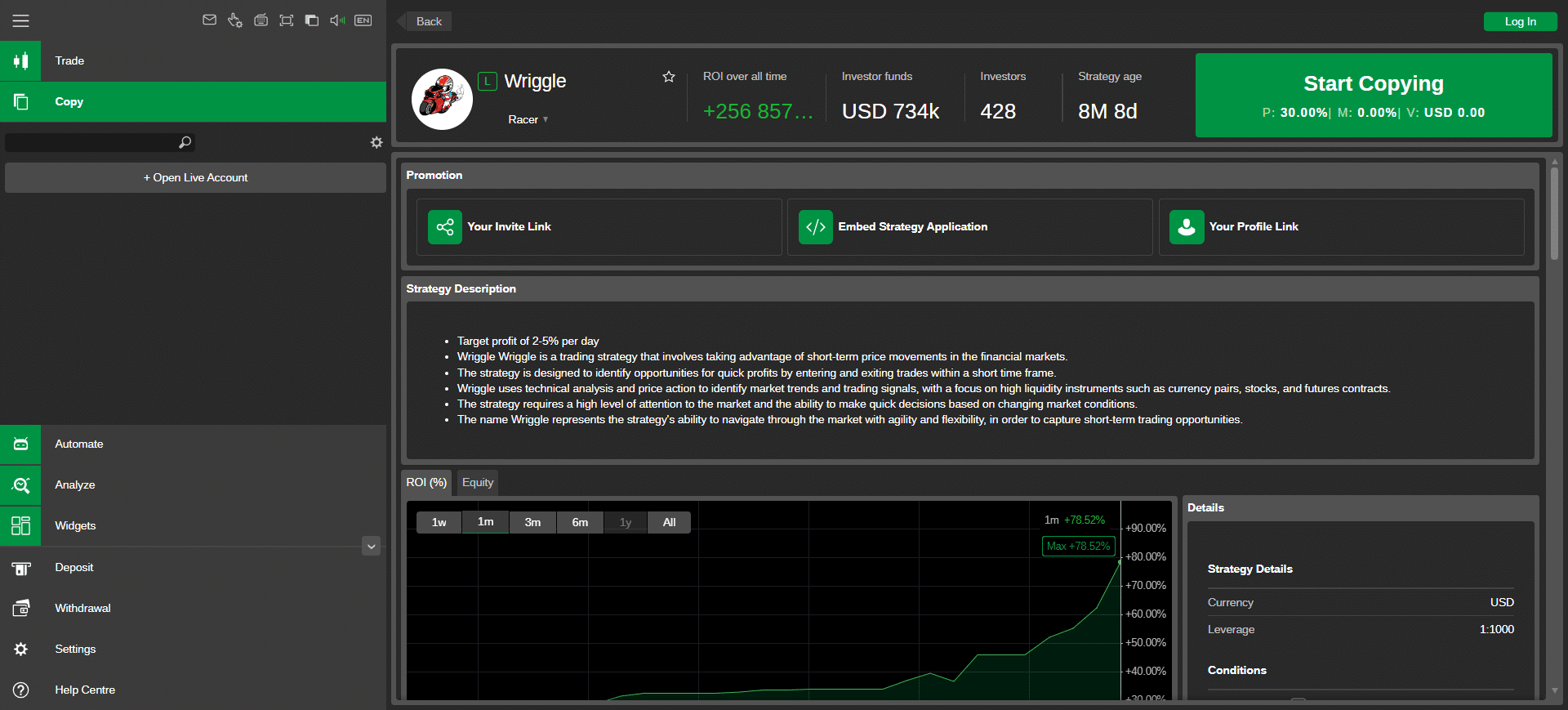The height and width of the screenshot is (710, 1568).
Task: Click the Embed Strategy code icon
Action: (x=816, y=227)
